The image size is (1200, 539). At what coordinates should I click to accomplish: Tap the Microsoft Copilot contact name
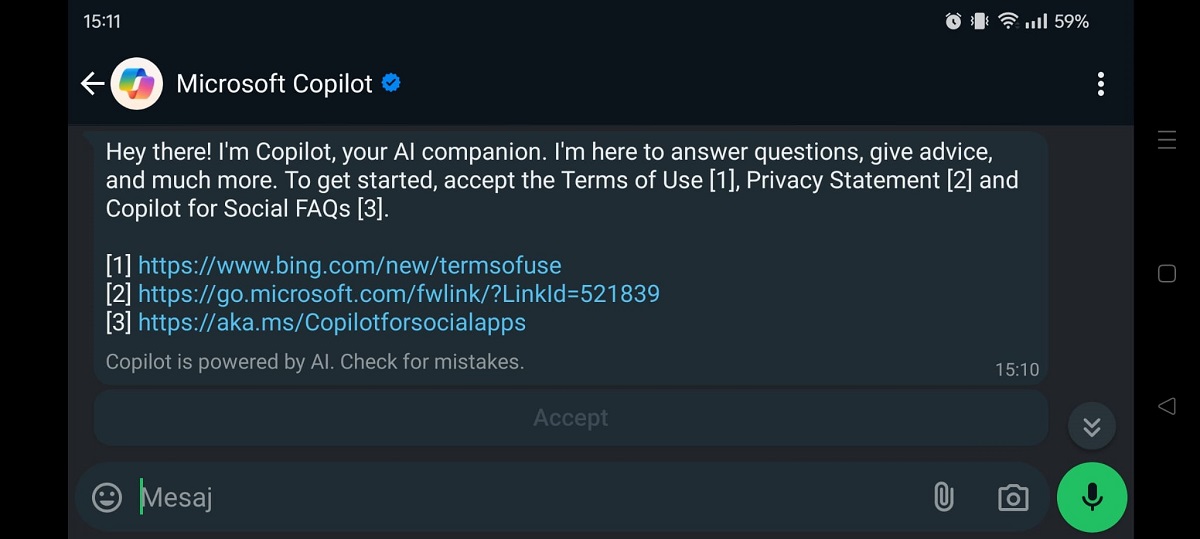pyautogui.click(x=274, y=84)
